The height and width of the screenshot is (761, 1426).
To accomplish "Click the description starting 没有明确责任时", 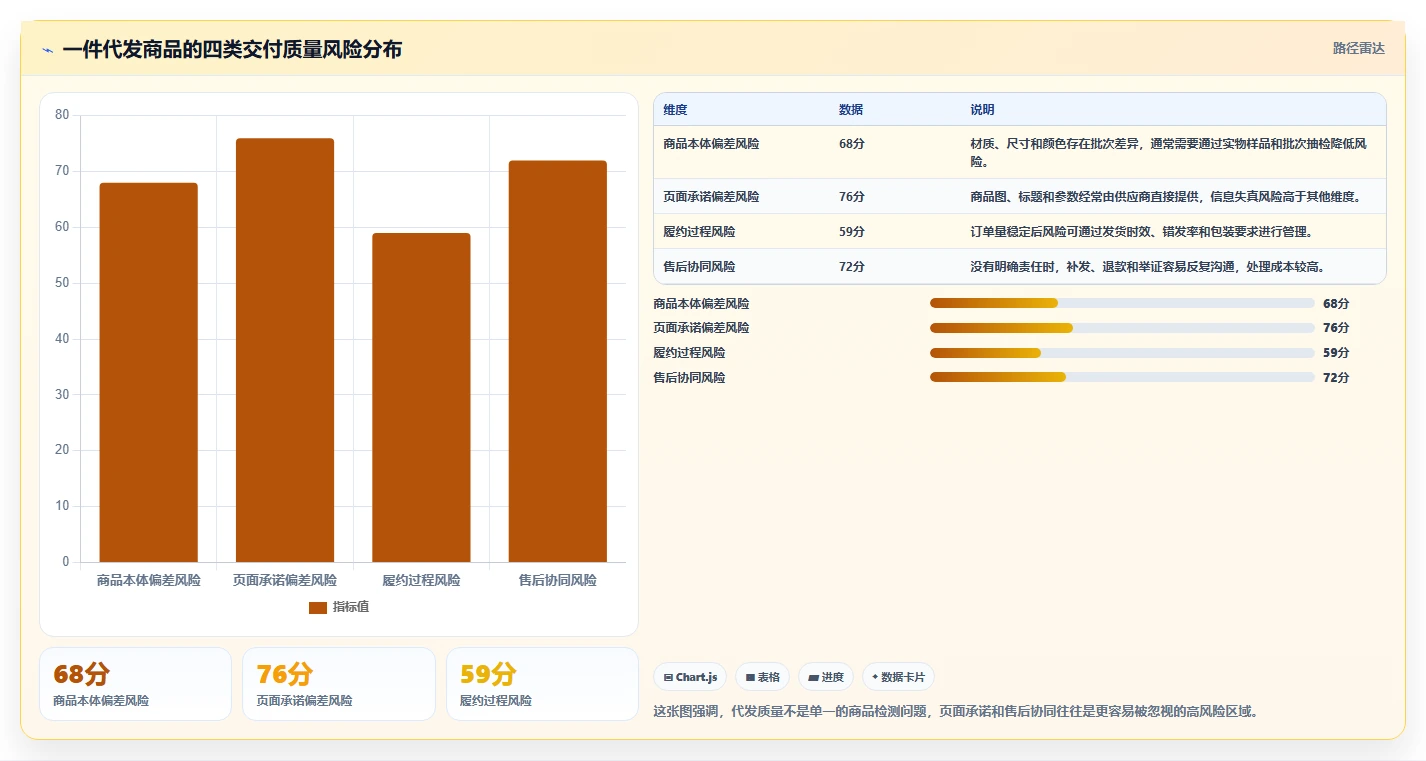I will (x=1148, y=267).
